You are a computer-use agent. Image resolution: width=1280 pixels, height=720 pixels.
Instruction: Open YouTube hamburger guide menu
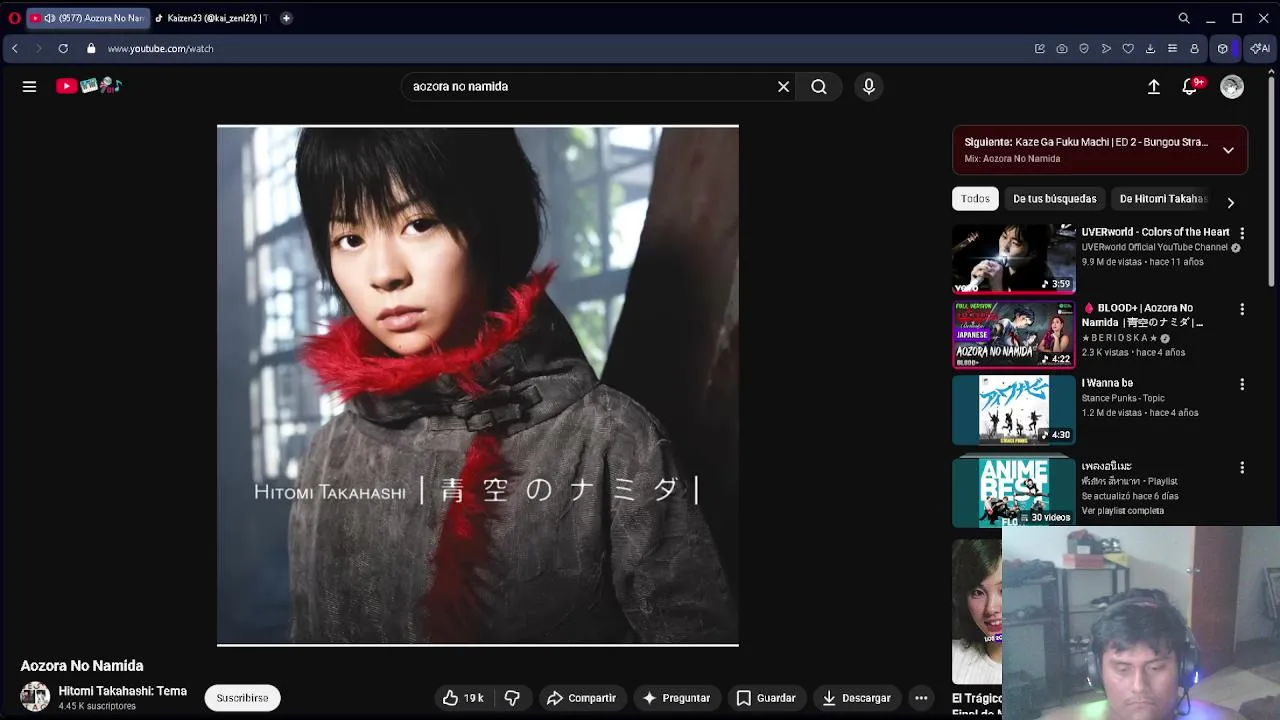click(x=29, y=87)
